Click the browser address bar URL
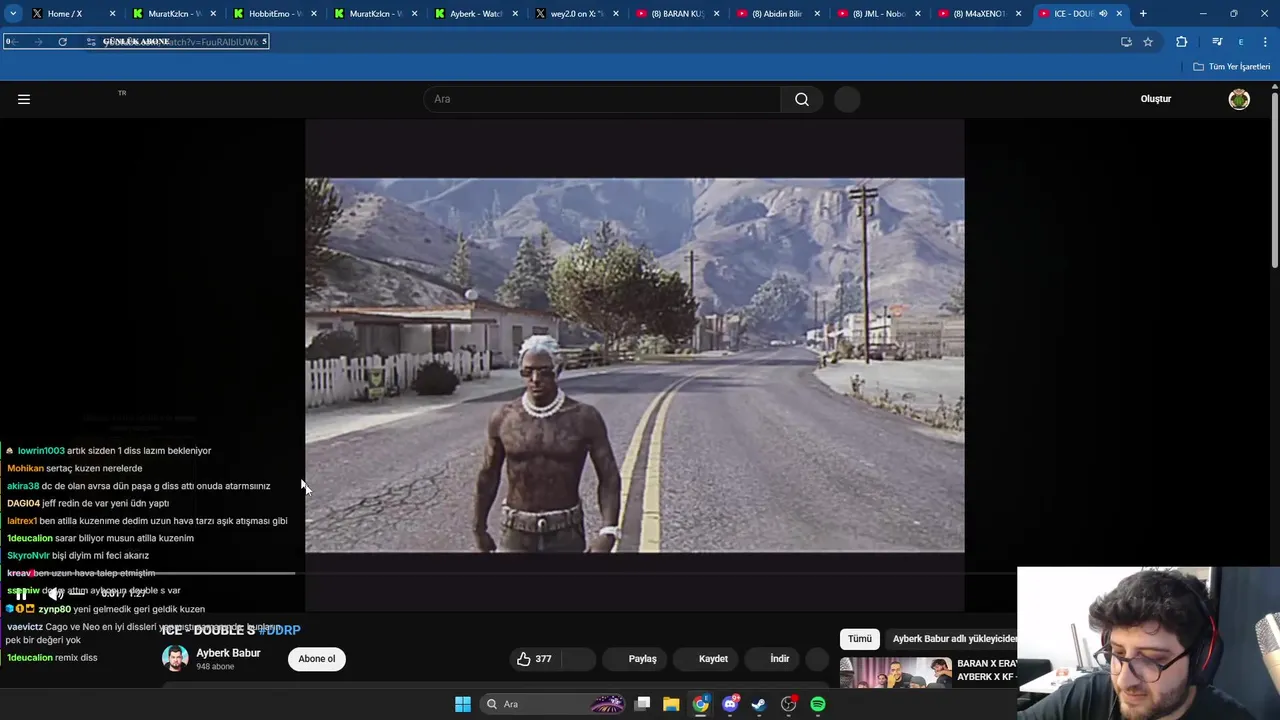 [180, 42]
